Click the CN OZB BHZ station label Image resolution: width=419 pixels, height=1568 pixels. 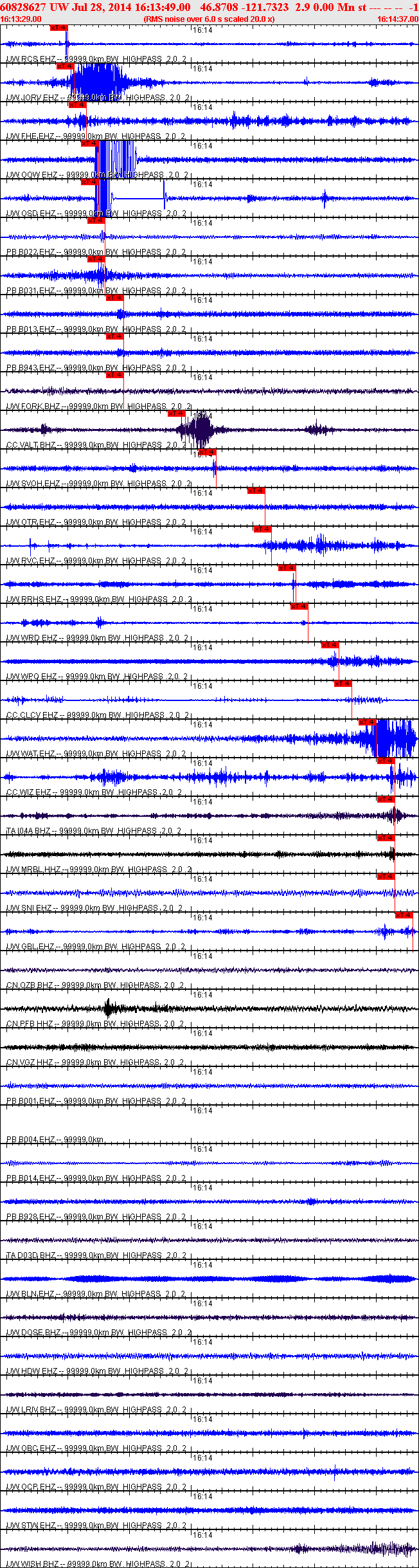coord(96,985)
